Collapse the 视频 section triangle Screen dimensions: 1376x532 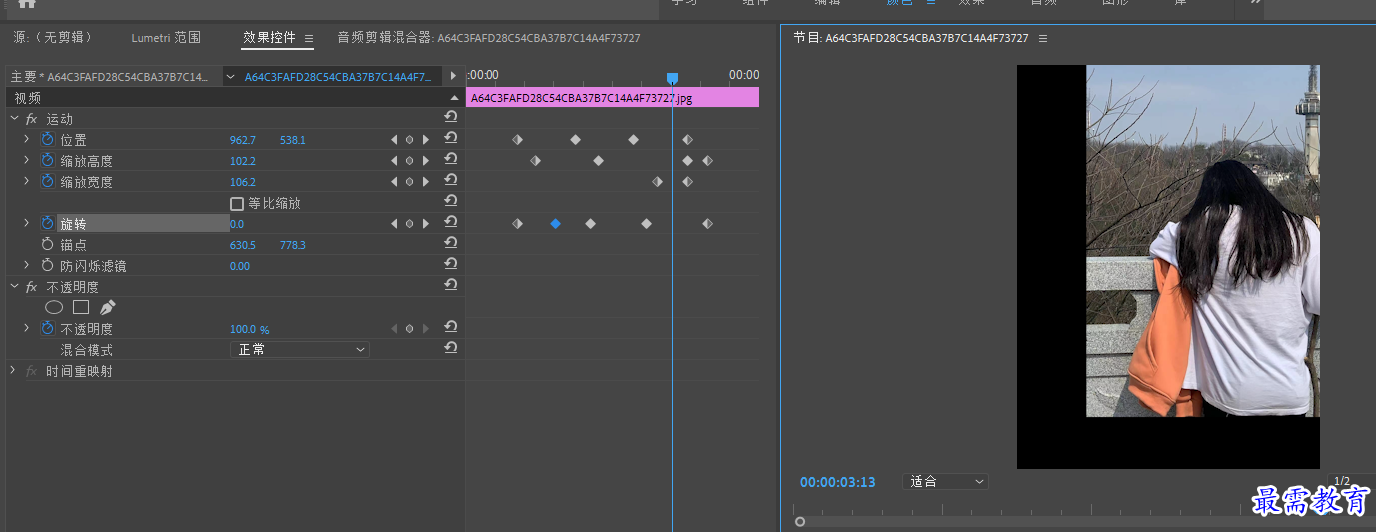[454, 98]
